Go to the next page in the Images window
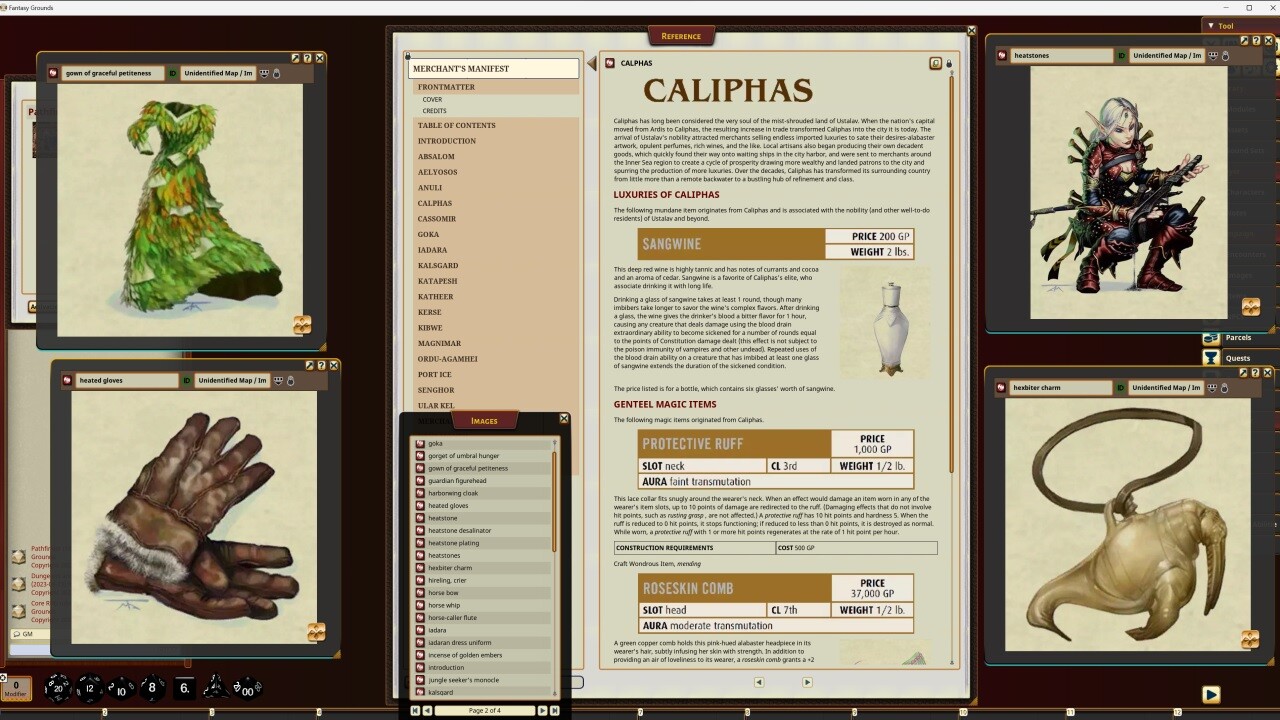This screenshot has width=1280, height=720. (541, 710)
